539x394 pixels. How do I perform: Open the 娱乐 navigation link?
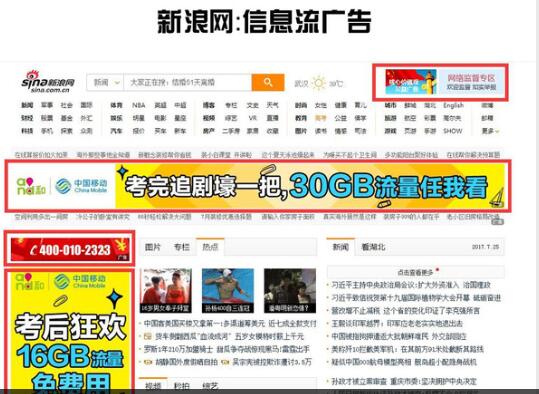pyautogui.click(x=117, y=118)
